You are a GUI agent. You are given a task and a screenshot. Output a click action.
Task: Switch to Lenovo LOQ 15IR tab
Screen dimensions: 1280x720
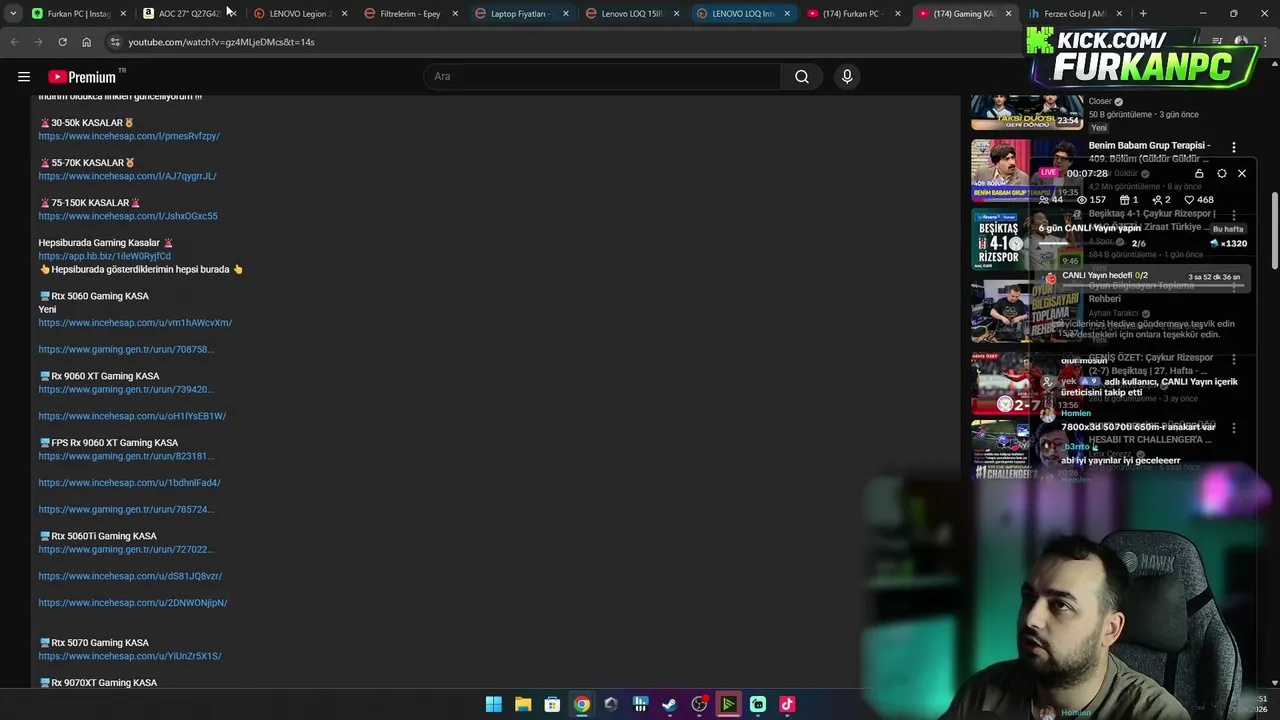(633, 13)
